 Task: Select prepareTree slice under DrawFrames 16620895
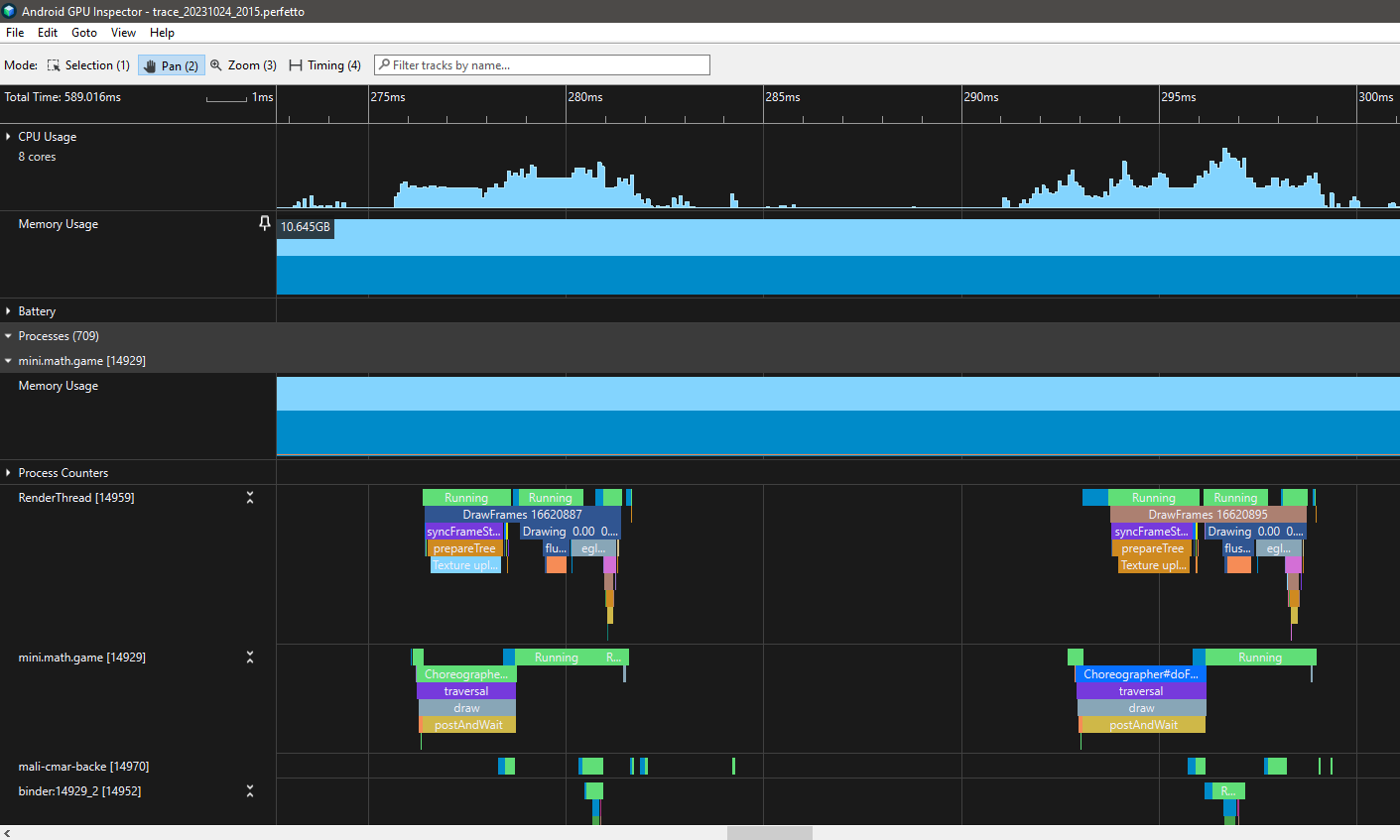pyautogui.click(x=1152, y=548)
